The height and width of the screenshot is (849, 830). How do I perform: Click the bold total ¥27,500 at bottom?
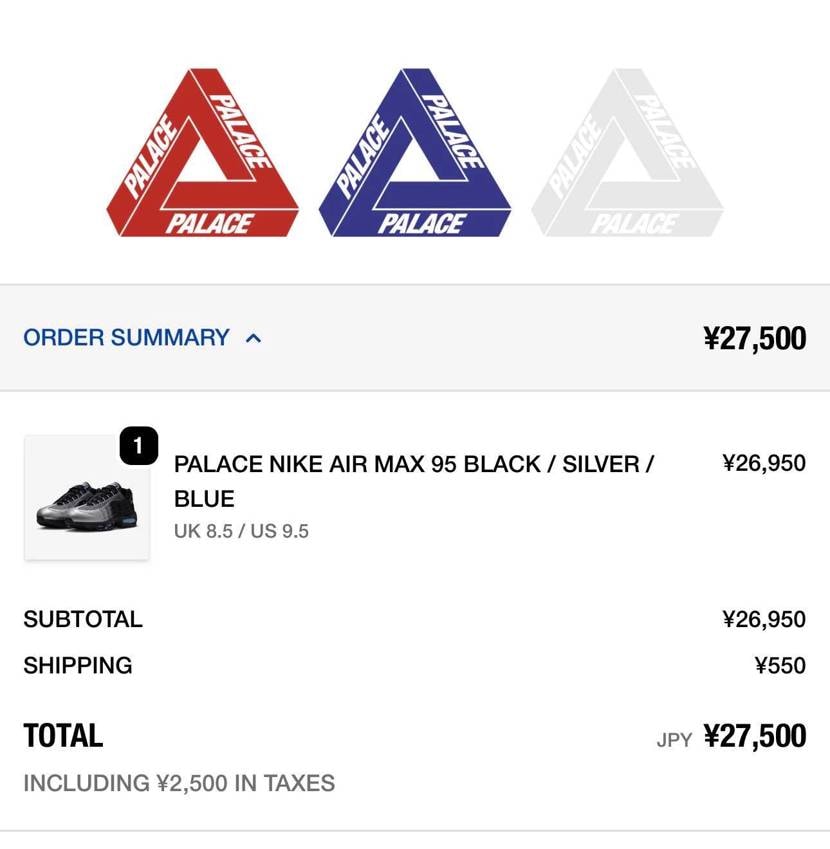point(755,737)
